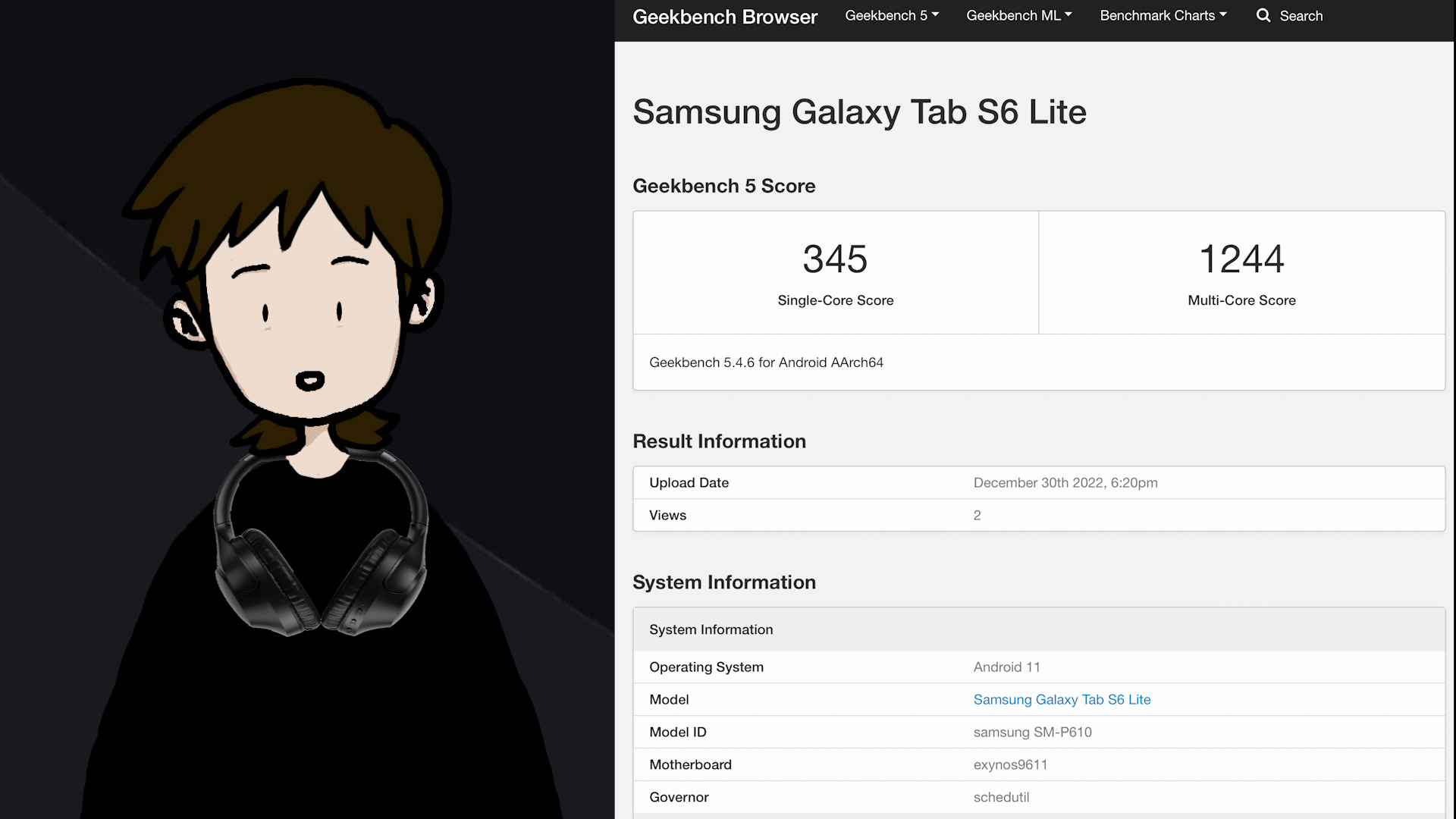The width and height of the screenshot is (1456, 819).
Task: Click the Geekbench 5.4.6 version text
Action: [x=766, y=362]
